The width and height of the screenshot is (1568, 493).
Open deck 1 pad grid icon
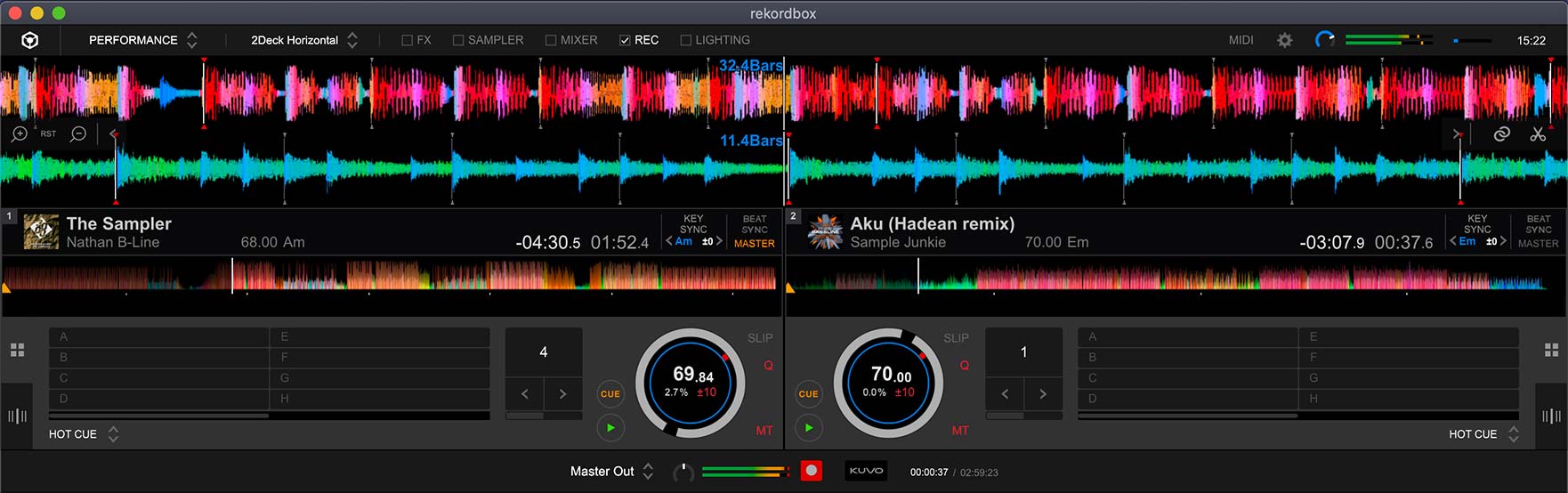(x=17, y=350)
